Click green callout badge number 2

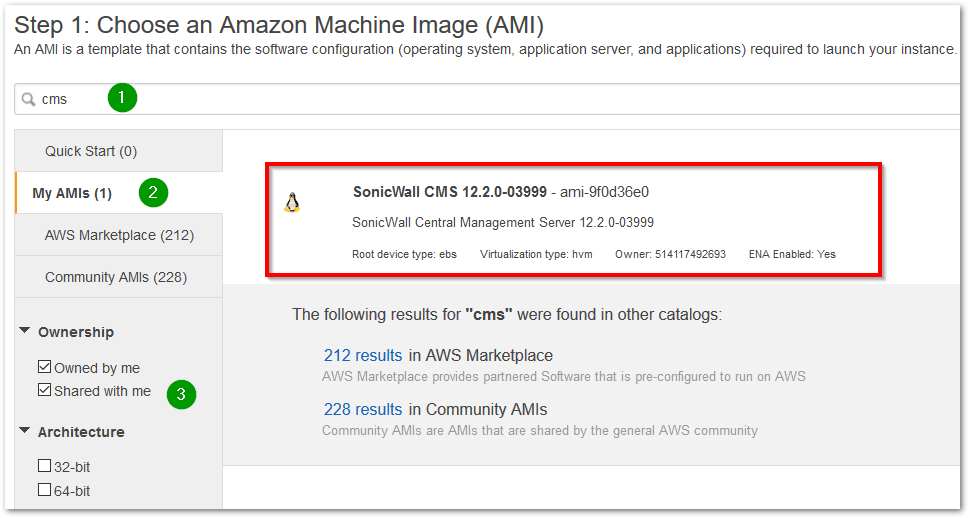click(x=153, y=192)
